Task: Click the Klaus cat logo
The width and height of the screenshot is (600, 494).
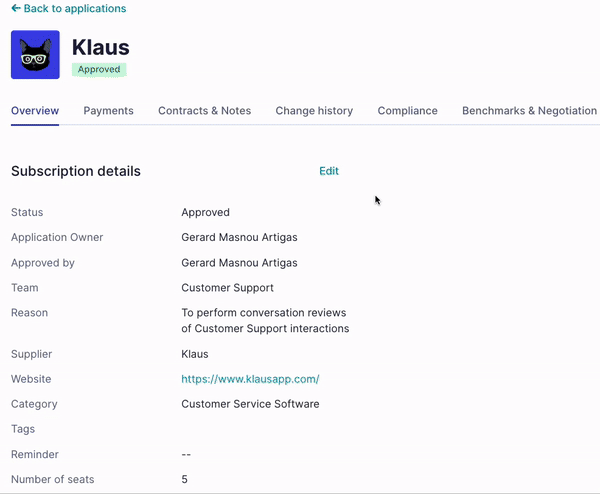Action: click(x=35, y=55)
